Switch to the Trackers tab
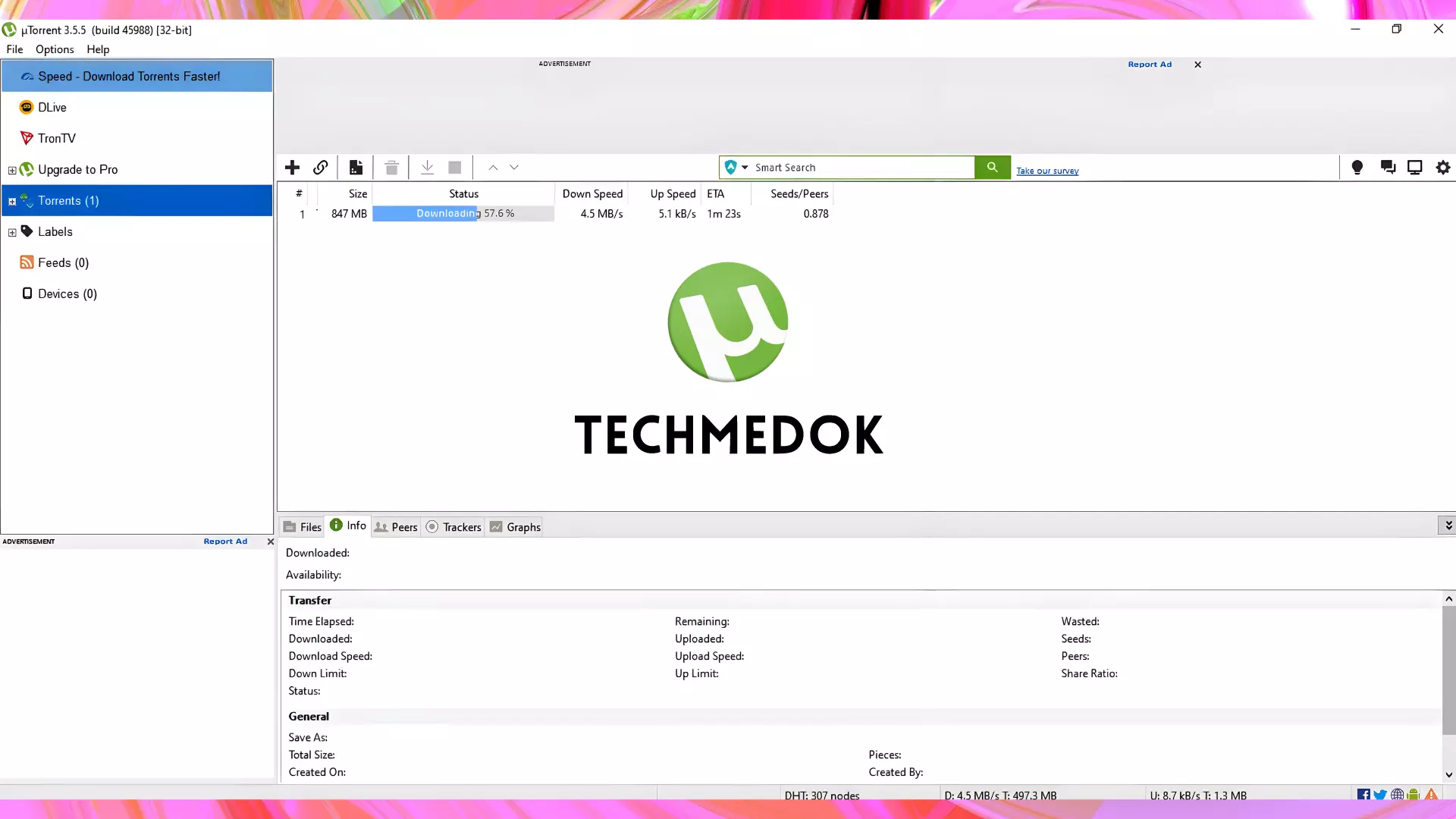The height and width of the screenshot is (819, 1456). click(453, 527)
